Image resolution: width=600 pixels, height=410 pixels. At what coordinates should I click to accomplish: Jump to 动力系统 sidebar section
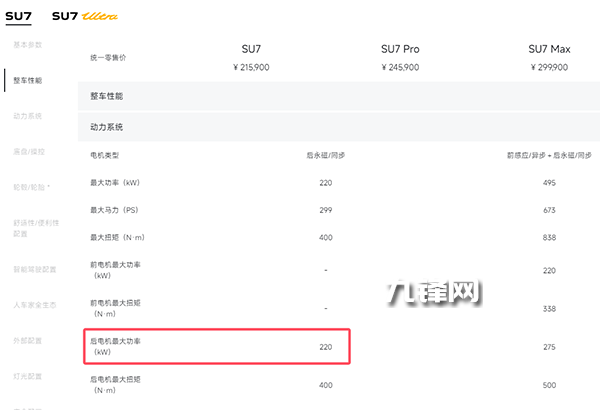[x=28, y=116]
